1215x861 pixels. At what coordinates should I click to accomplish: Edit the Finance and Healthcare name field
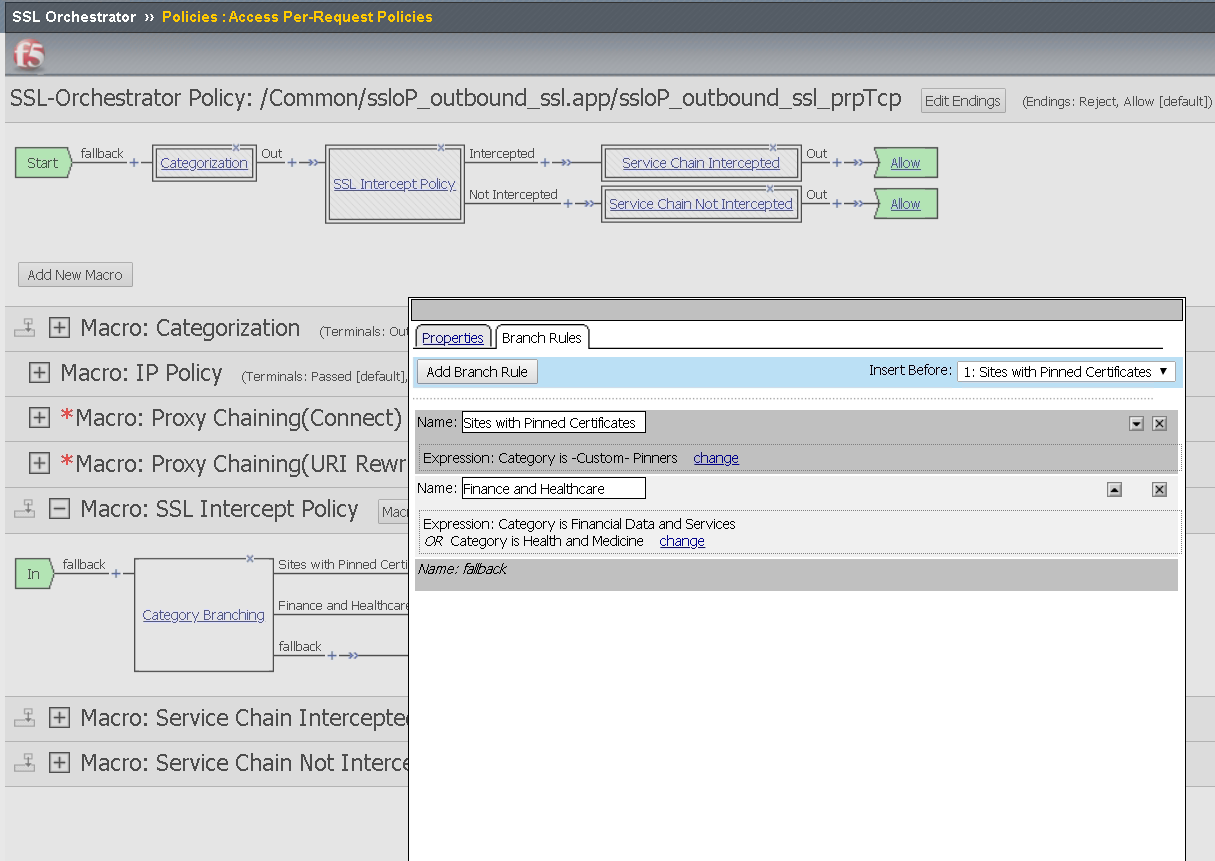click(554, 489)
